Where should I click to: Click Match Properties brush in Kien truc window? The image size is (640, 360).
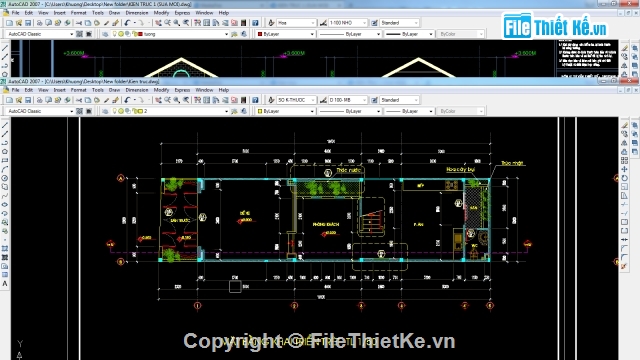116,100
